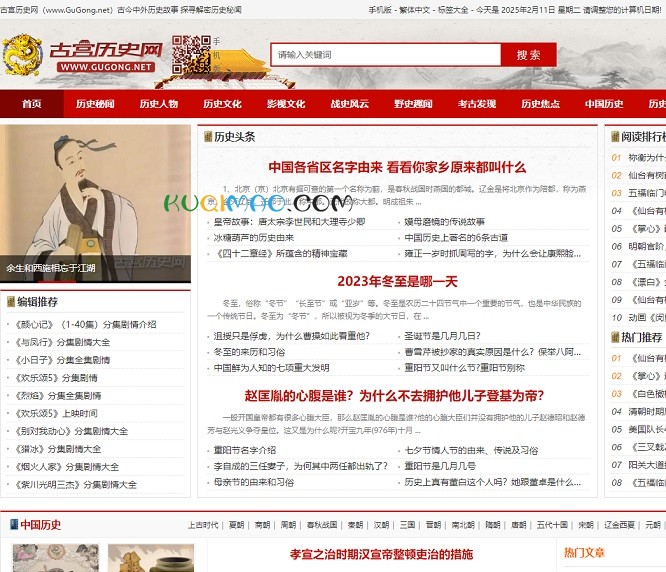
Task: Open the 历史秘闻 nav tab
Action: (95, 104)
